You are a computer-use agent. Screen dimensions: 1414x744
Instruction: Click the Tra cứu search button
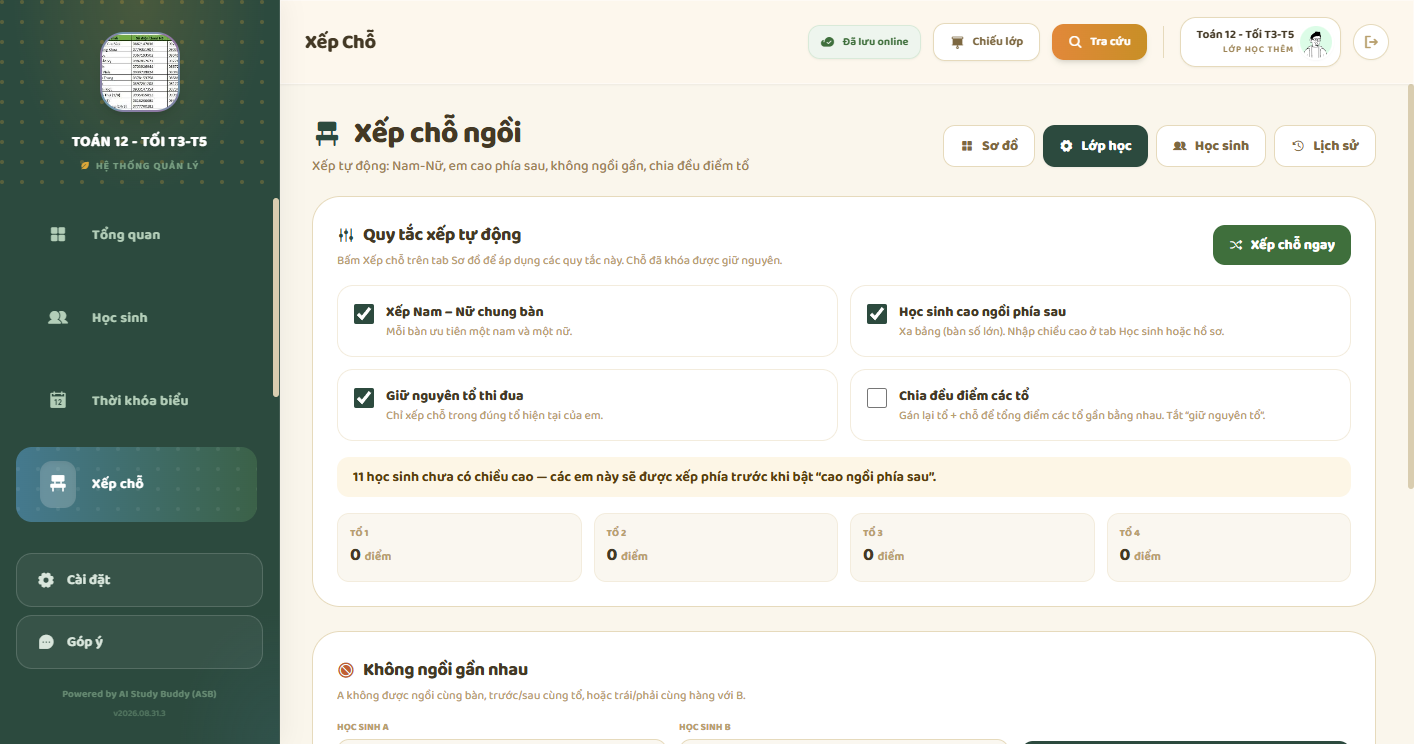click(1099, 42)
